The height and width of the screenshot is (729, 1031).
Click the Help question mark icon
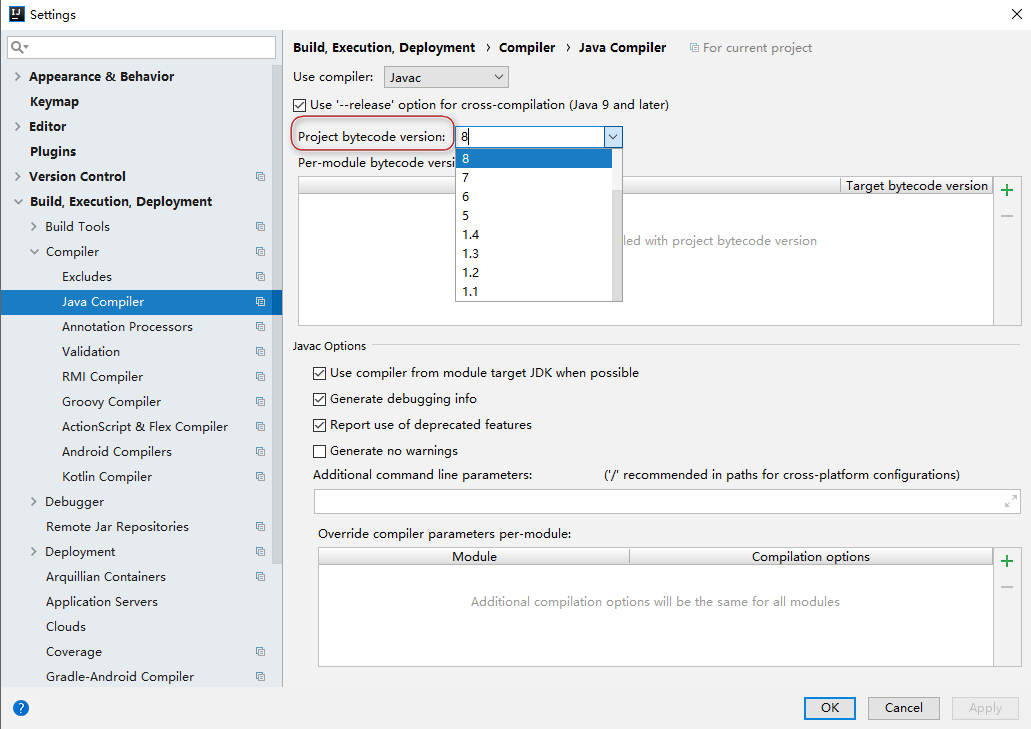(21, 708)
